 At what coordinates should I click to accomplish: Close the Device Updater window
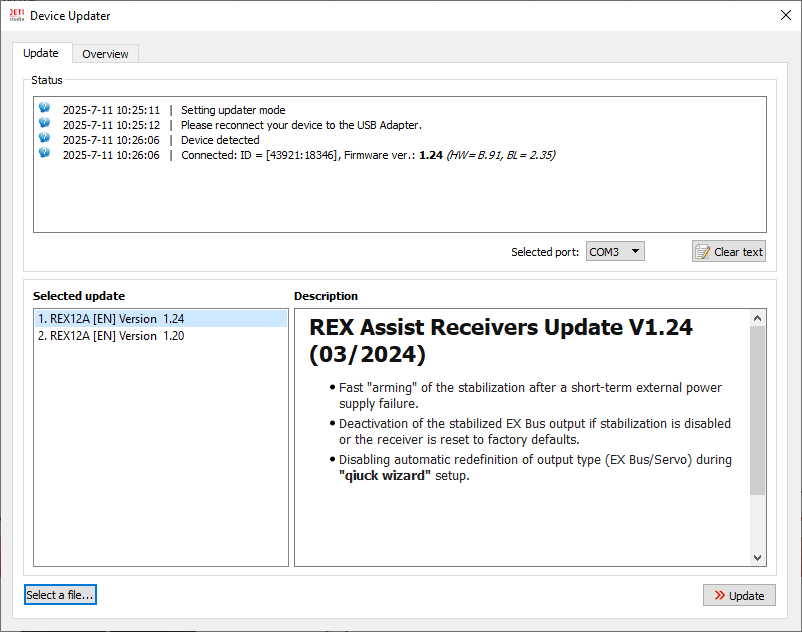[x=786, y=15]
